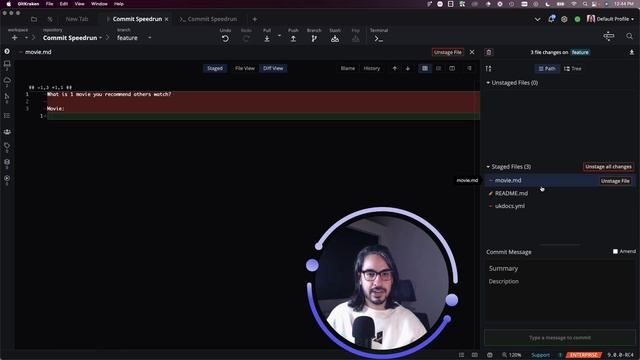Select ukdocs.yml in staged files
This screenshot has width=640, height=360.
tap(559, 206)
